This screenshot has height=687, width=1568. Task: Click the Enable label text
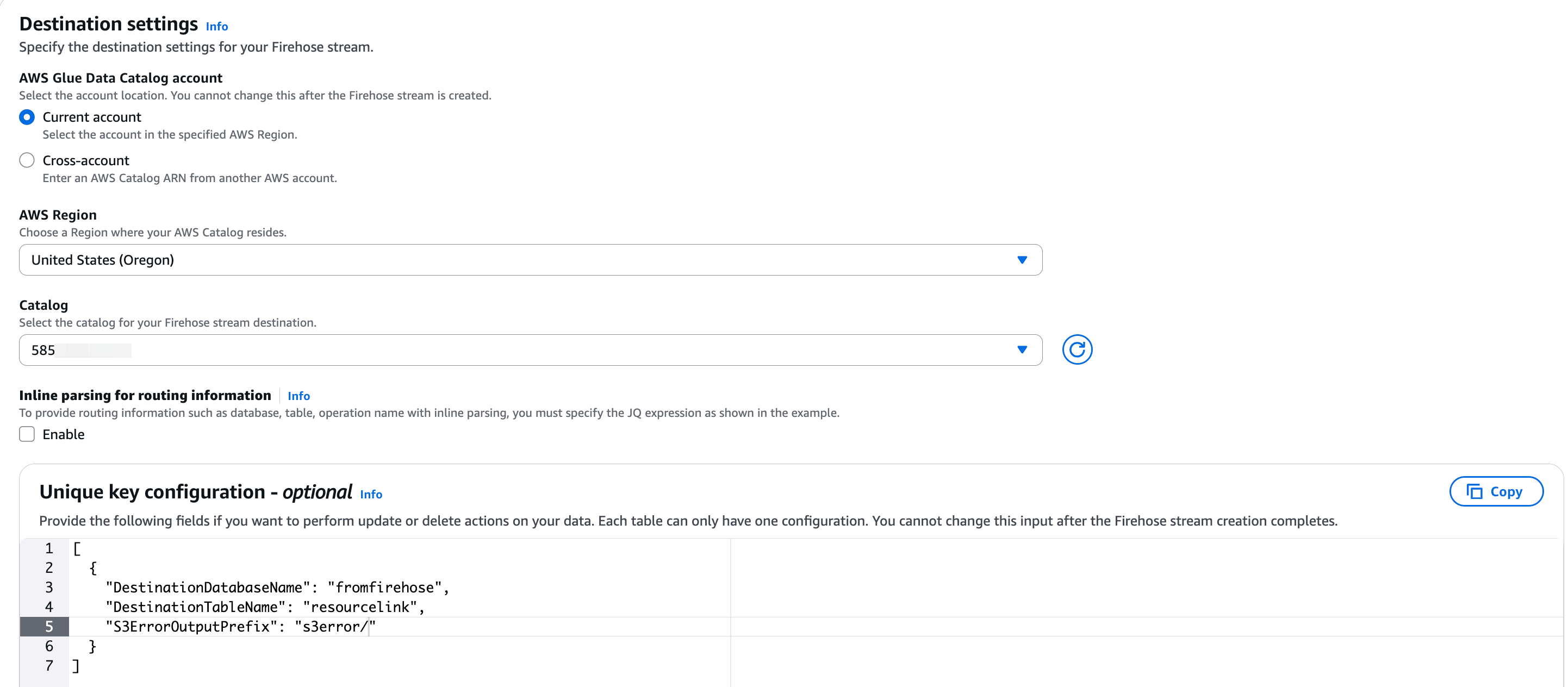[63, 434]
